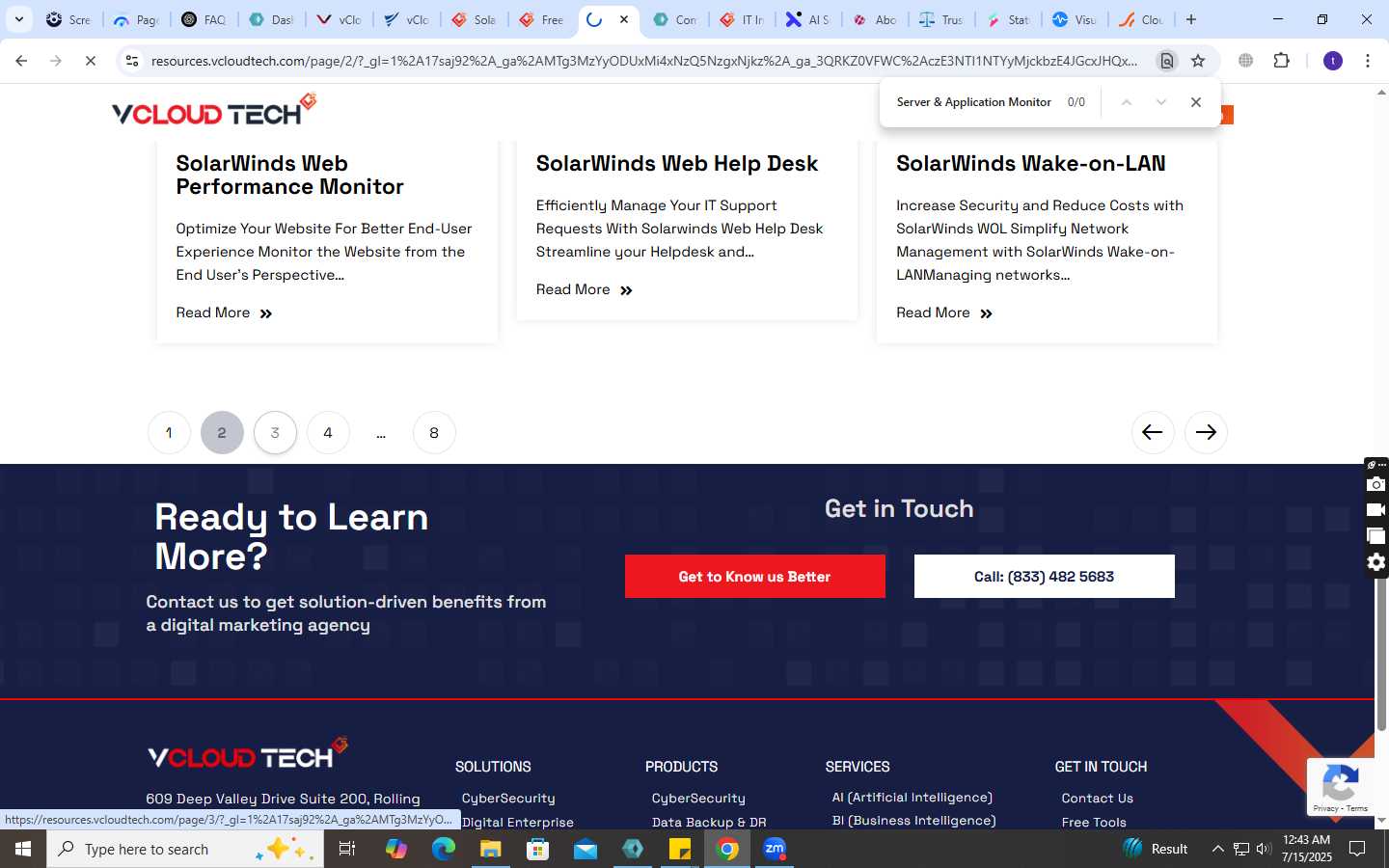Screen dimensions: 1389x868
Task: Click the Call: (833) 482 5683 button
Action: point(1044,576)
